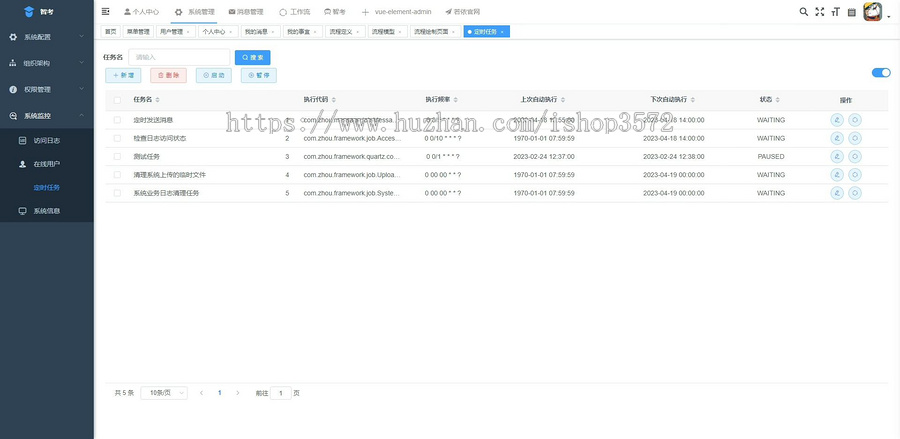Click the 智考 logo icon in sidebar

[29, 11]
